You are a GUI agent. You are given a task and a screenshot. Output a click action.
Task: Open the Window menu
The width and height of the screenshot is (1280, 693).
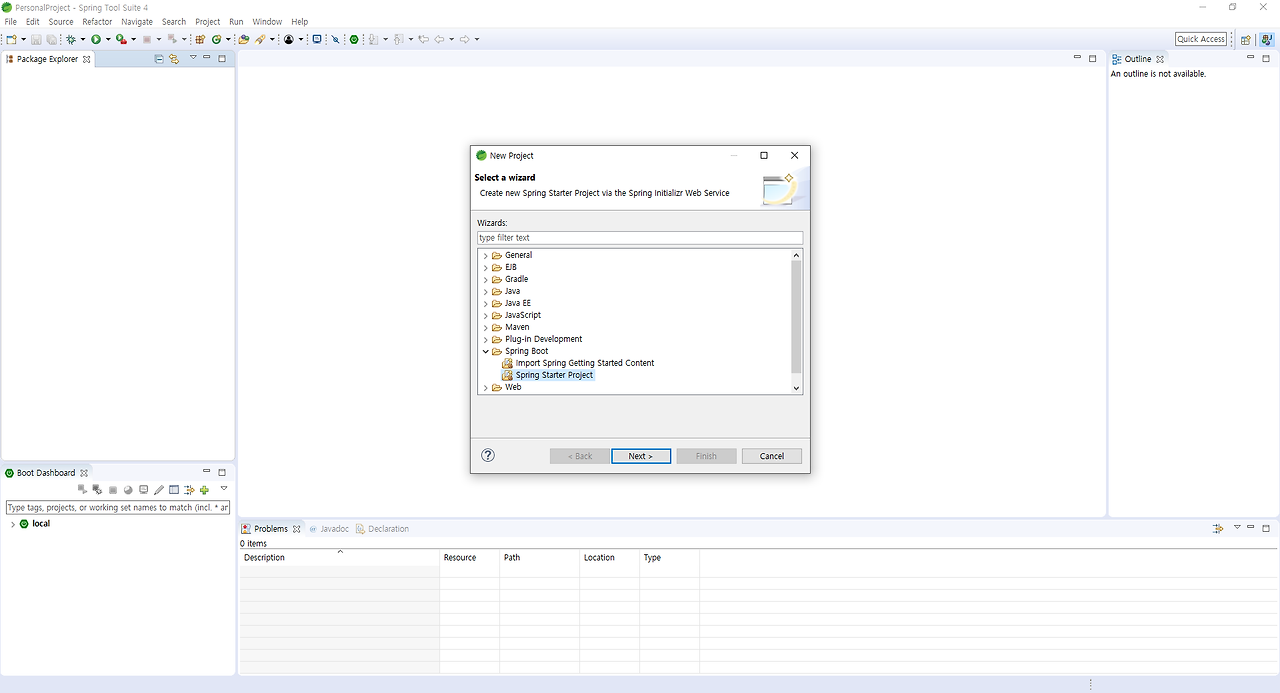[x=267, y=21]
